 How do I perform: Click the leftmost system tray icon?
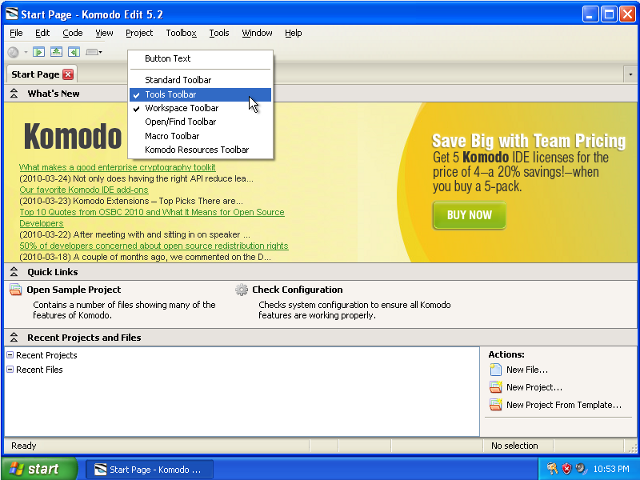(552, 469)
